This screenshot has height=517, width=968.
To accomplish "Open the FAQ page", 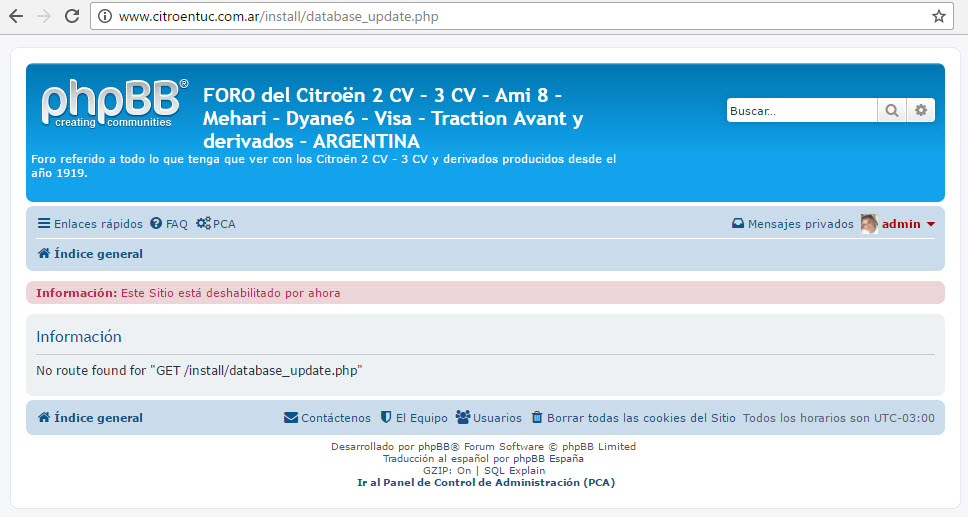I will coord(169,224).
